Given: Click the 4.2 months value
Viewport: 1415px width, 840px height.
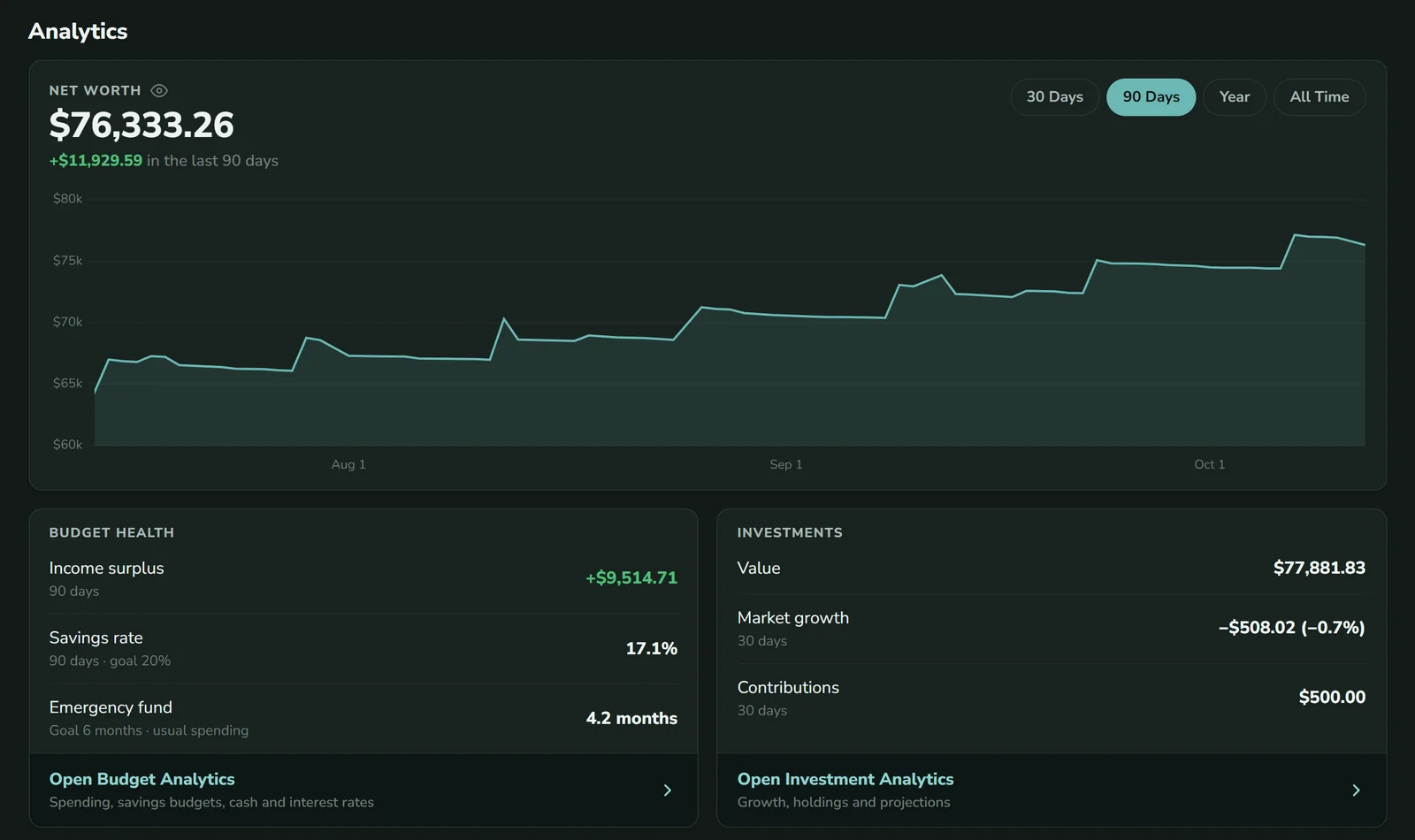Looking at the screenshot, I should 631,718.
